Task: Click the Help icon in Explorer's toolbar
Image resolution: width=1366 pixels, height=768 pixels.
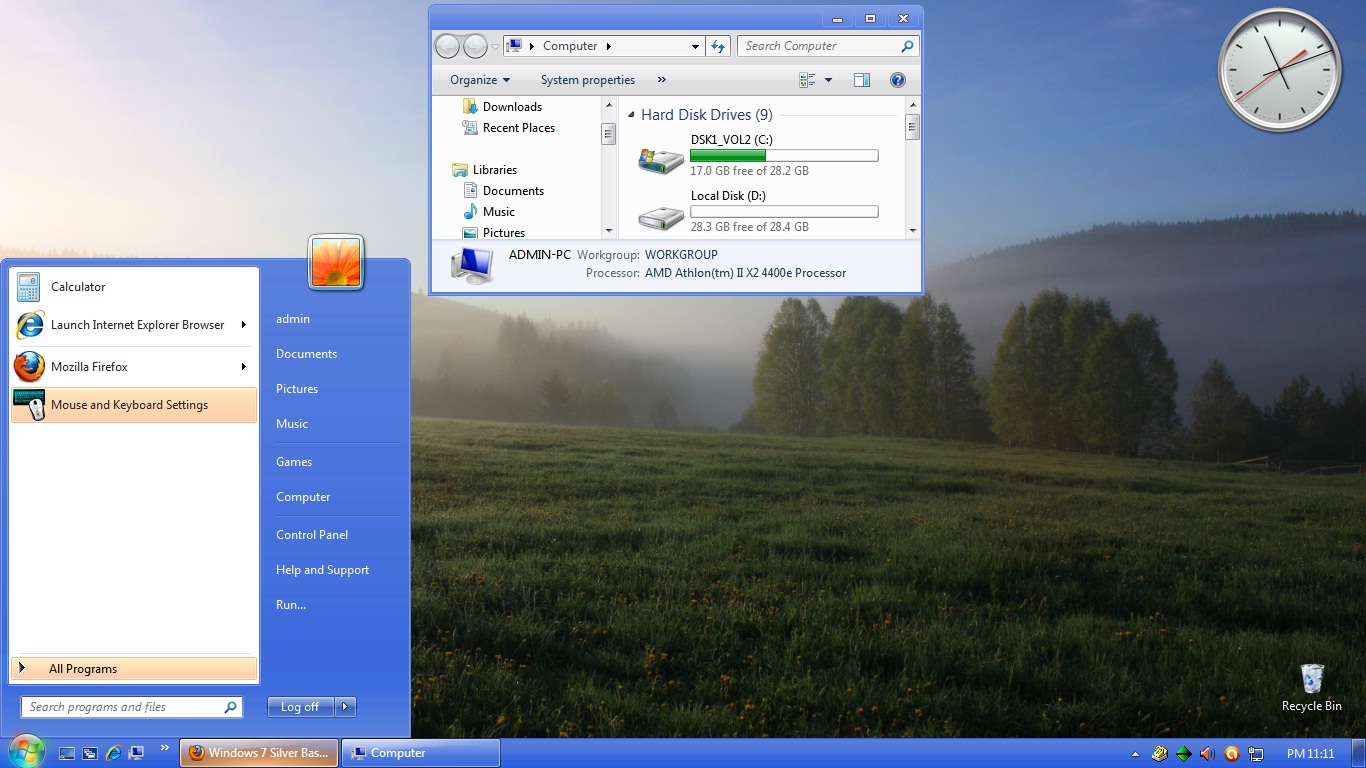Action: [x=898, y=79]
